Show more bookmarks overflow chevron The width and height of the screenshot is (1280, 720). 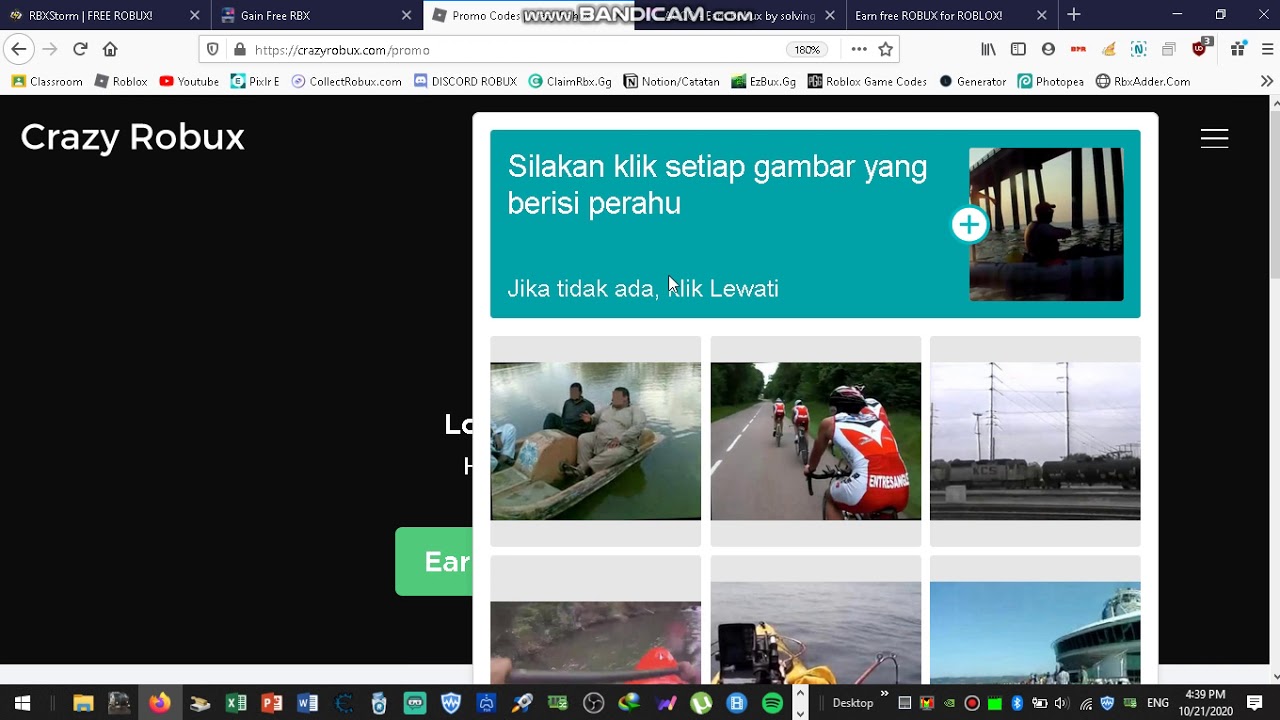(1266, 81)
